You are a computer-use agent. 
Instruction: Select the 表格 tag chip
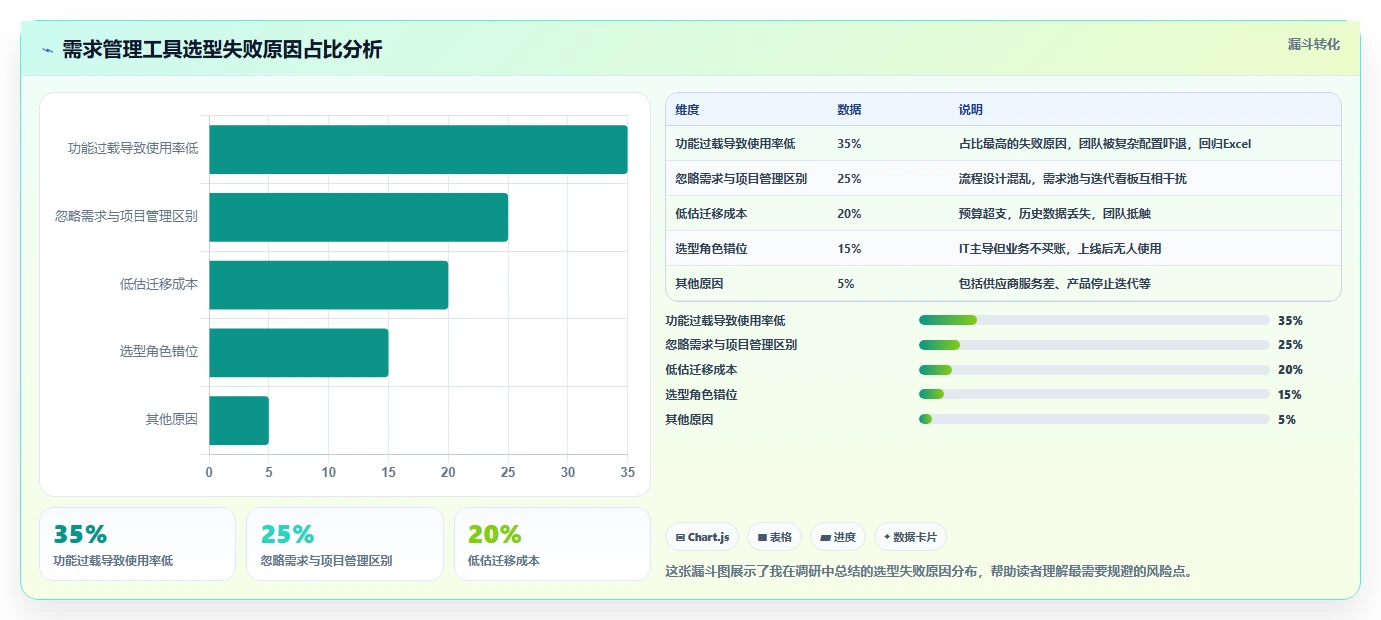774,537
